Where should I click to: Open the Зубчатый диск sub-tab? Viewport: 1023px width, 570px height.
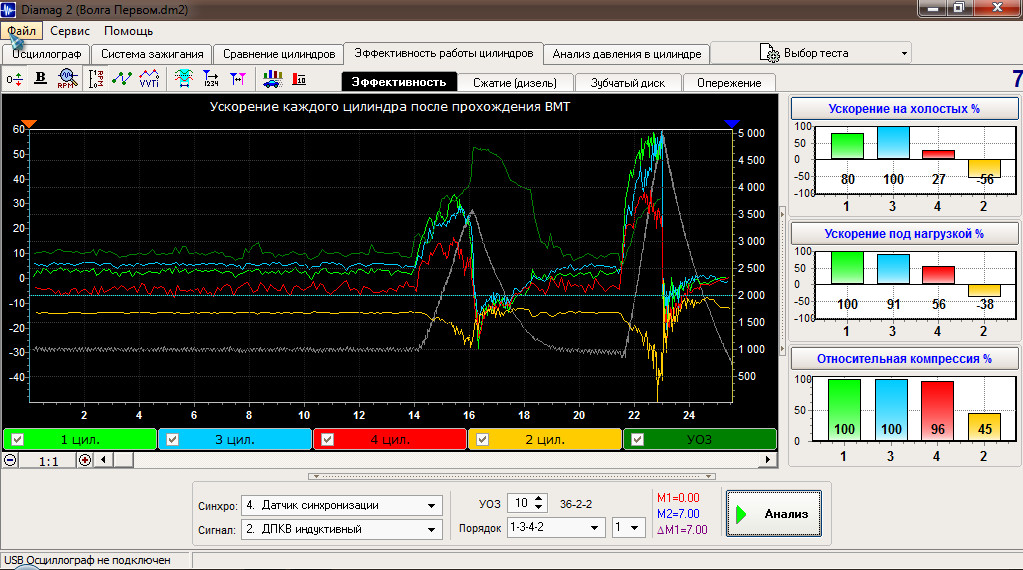pyautogui.click(x=628, y=83)
